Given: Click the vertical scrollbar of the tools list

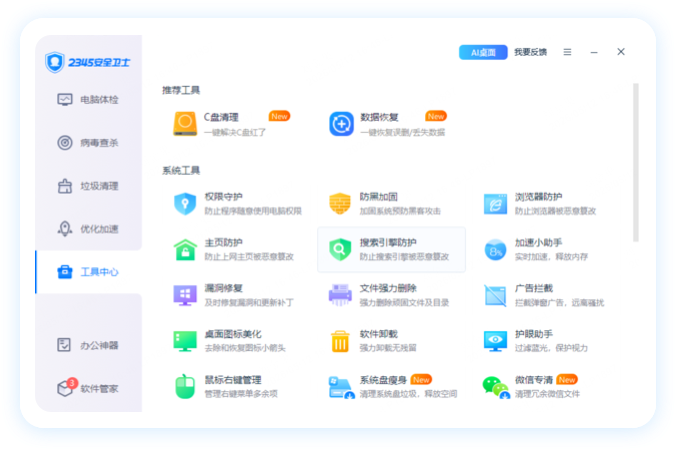Looking at the screenshot, I should (635, 162).
